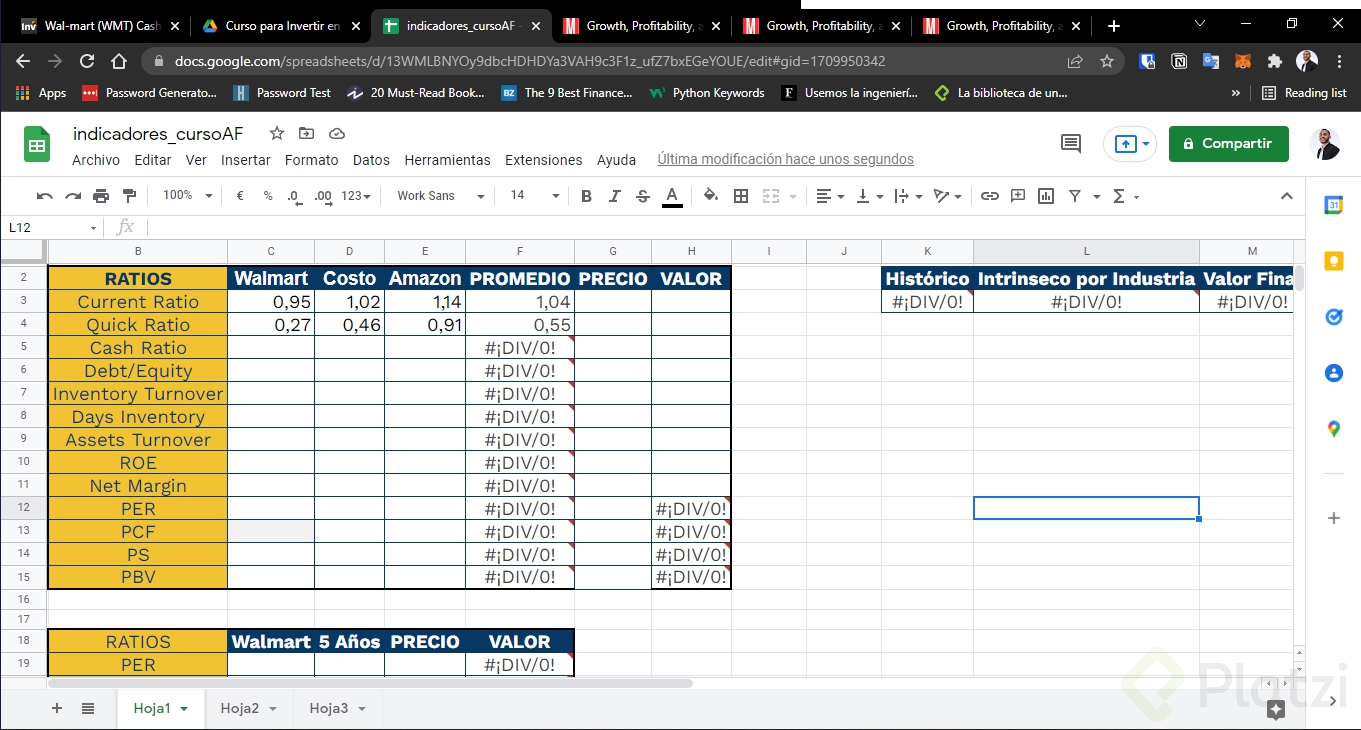Open the Google Sheets home icon

[x=37, y=145]
